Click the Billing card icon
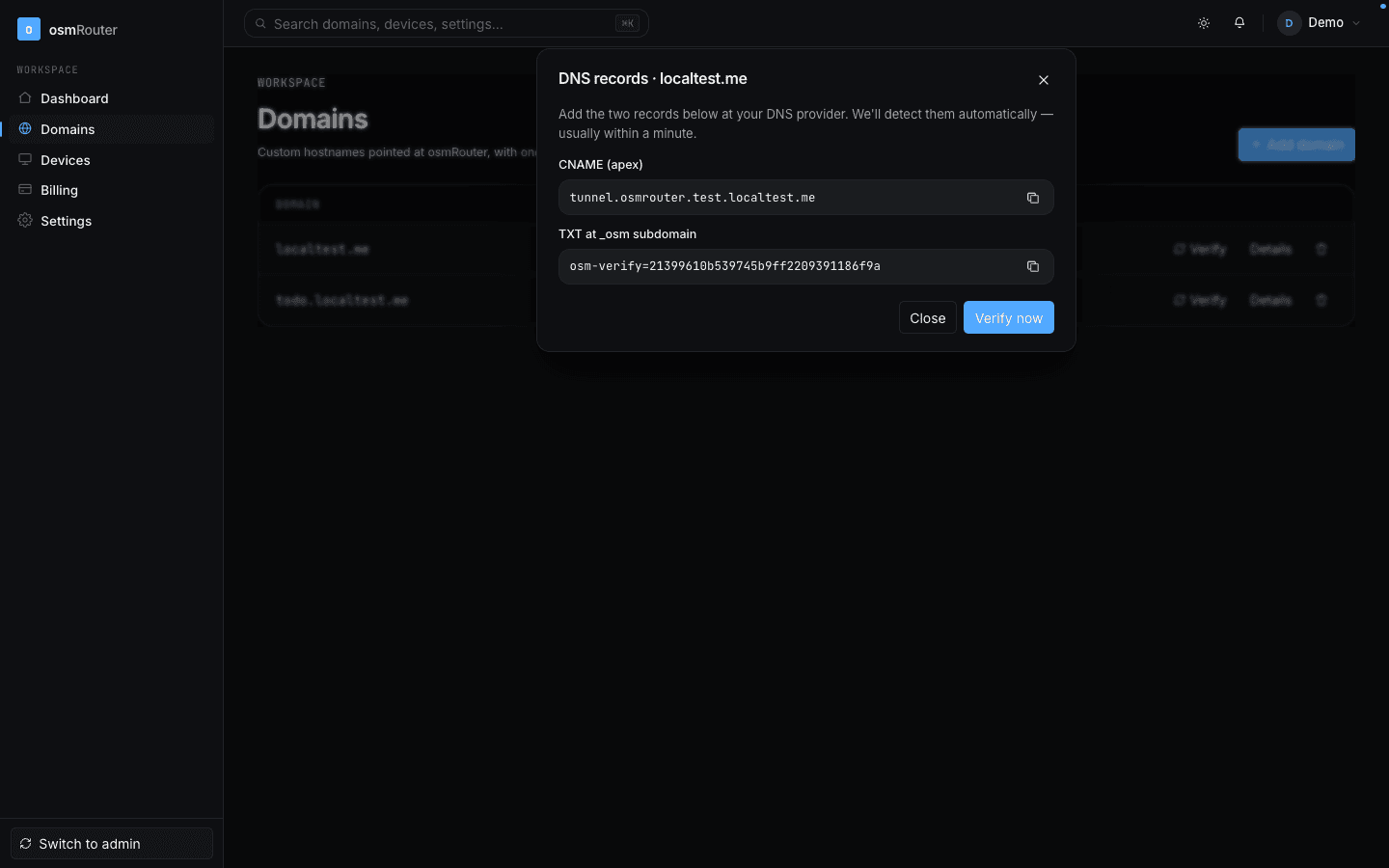This screenshot has height=868, width=1389. pos(25,190)
